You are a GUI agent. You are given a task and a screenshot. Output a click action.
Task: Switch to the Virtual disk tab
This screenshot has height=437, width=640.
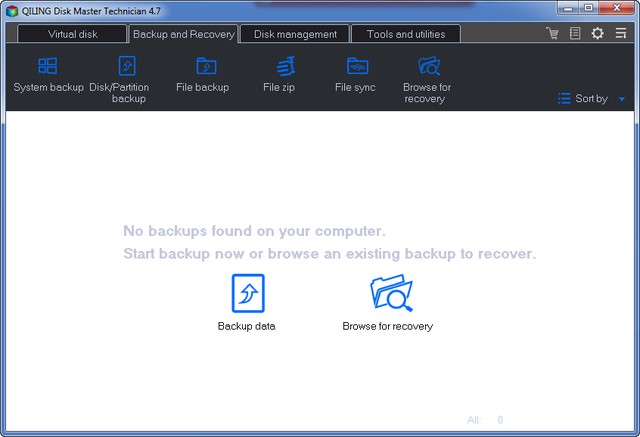click(x=73, y=34)
